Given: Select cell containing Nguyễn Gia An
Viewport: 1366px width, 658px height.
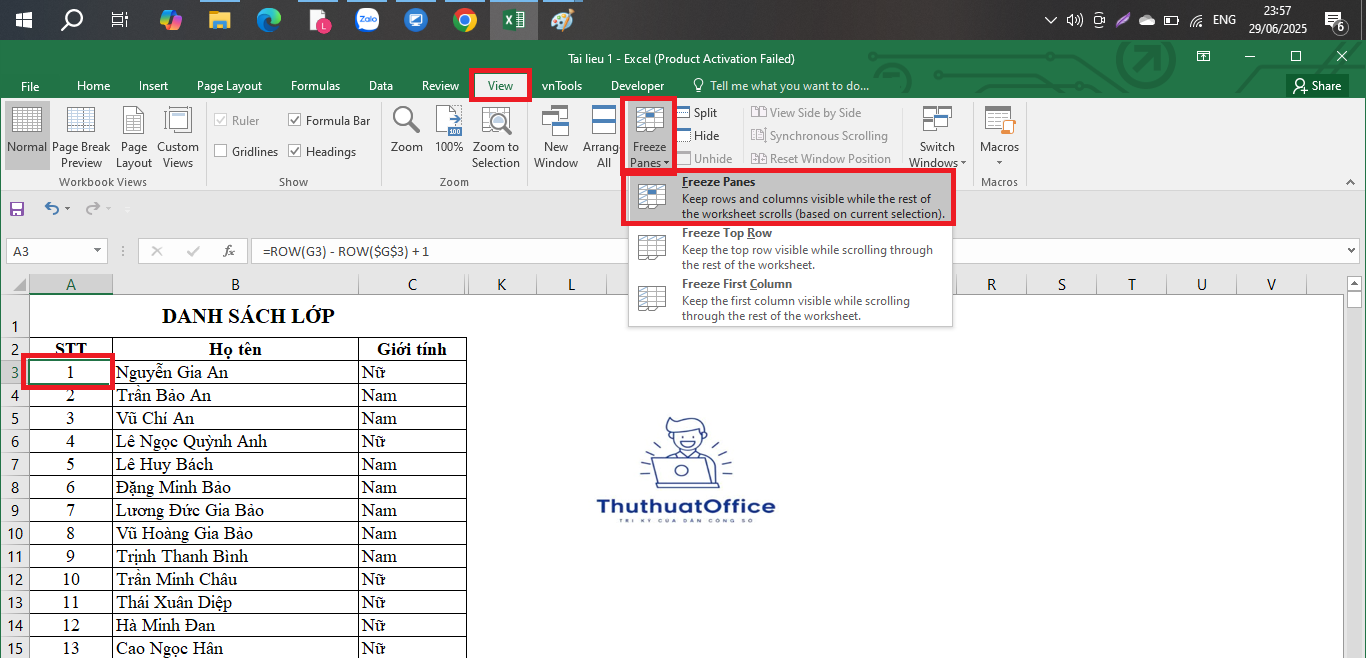Looking at the screenshot, I should [x=235, y=372].
